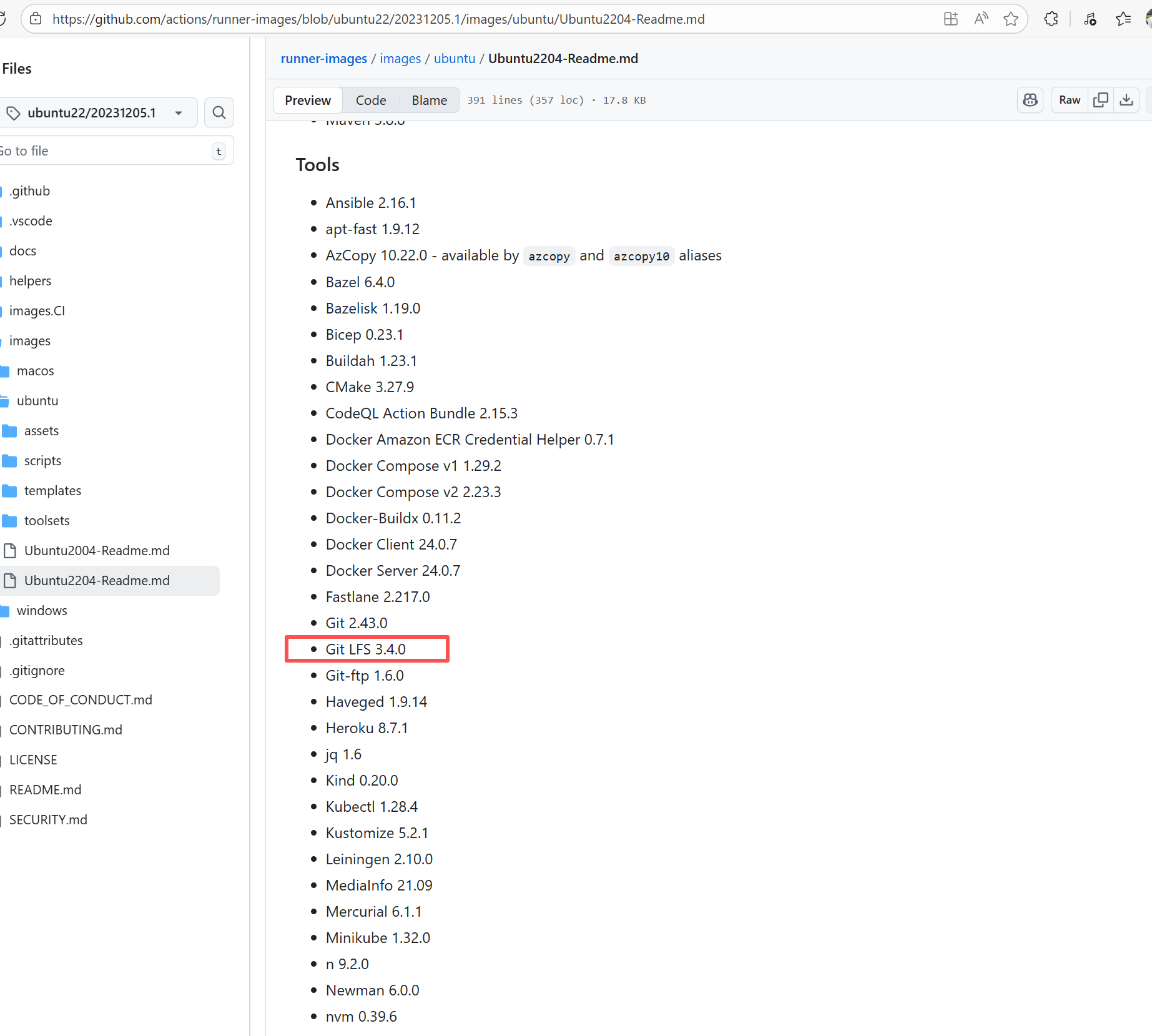This screenshot has width=1152, height=1036.
Task: Open runner-images breadcrumb link
Action: pyautogui.click(x=323, y=59)
